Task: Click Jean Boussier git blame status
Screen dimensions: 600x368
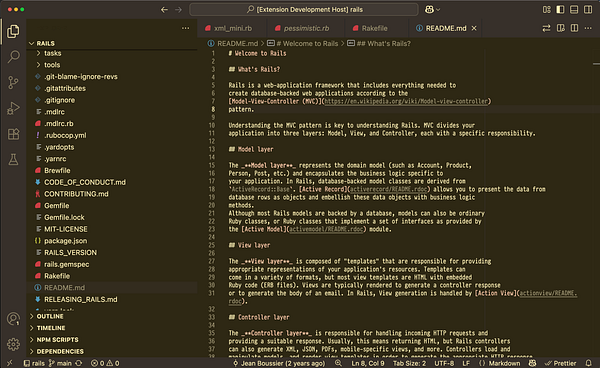Action: click(279, 363)
